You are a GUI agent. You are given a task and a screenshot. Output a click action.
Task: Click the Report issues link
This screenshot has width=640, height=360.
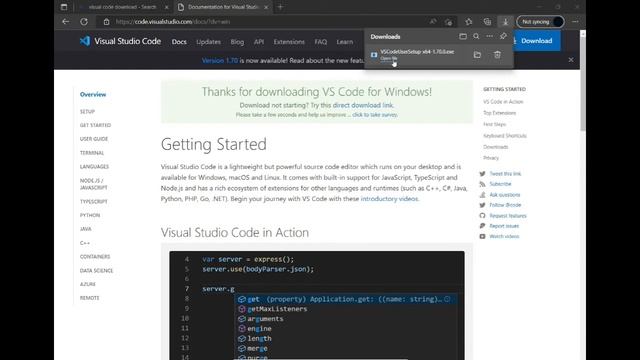[x=504, y=226]
